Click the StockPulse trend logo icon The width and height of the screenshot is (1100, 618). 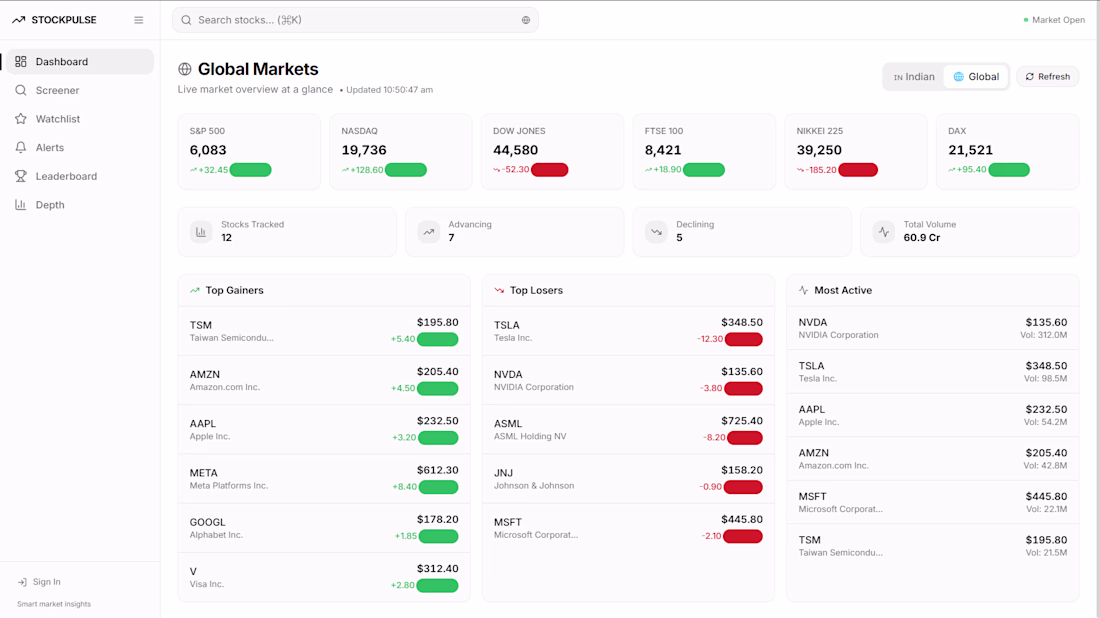coord(19,20)
